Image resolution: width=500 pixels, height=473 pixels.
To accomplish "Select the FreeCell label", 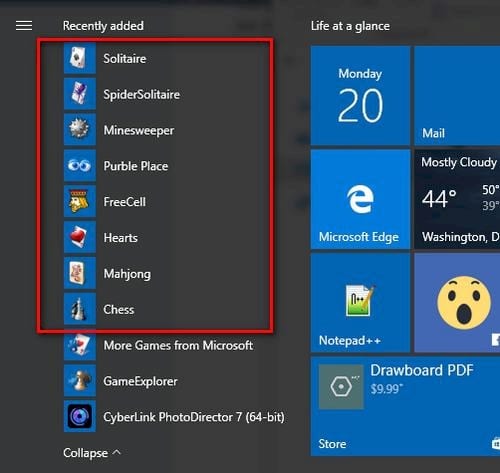I will tap(125, 202).
